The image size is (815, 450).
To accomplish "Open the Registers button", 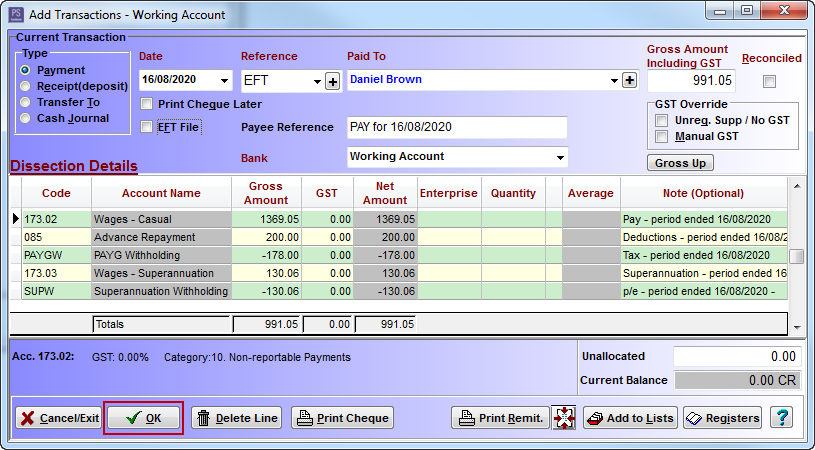I will click(722, 418).
